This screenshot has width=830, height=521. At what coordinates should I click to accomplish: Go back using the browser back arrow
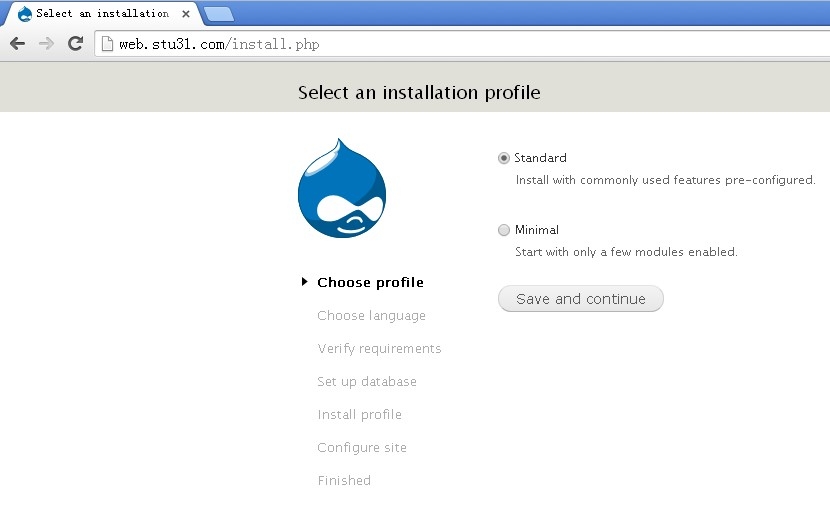[x=17, y=44]
